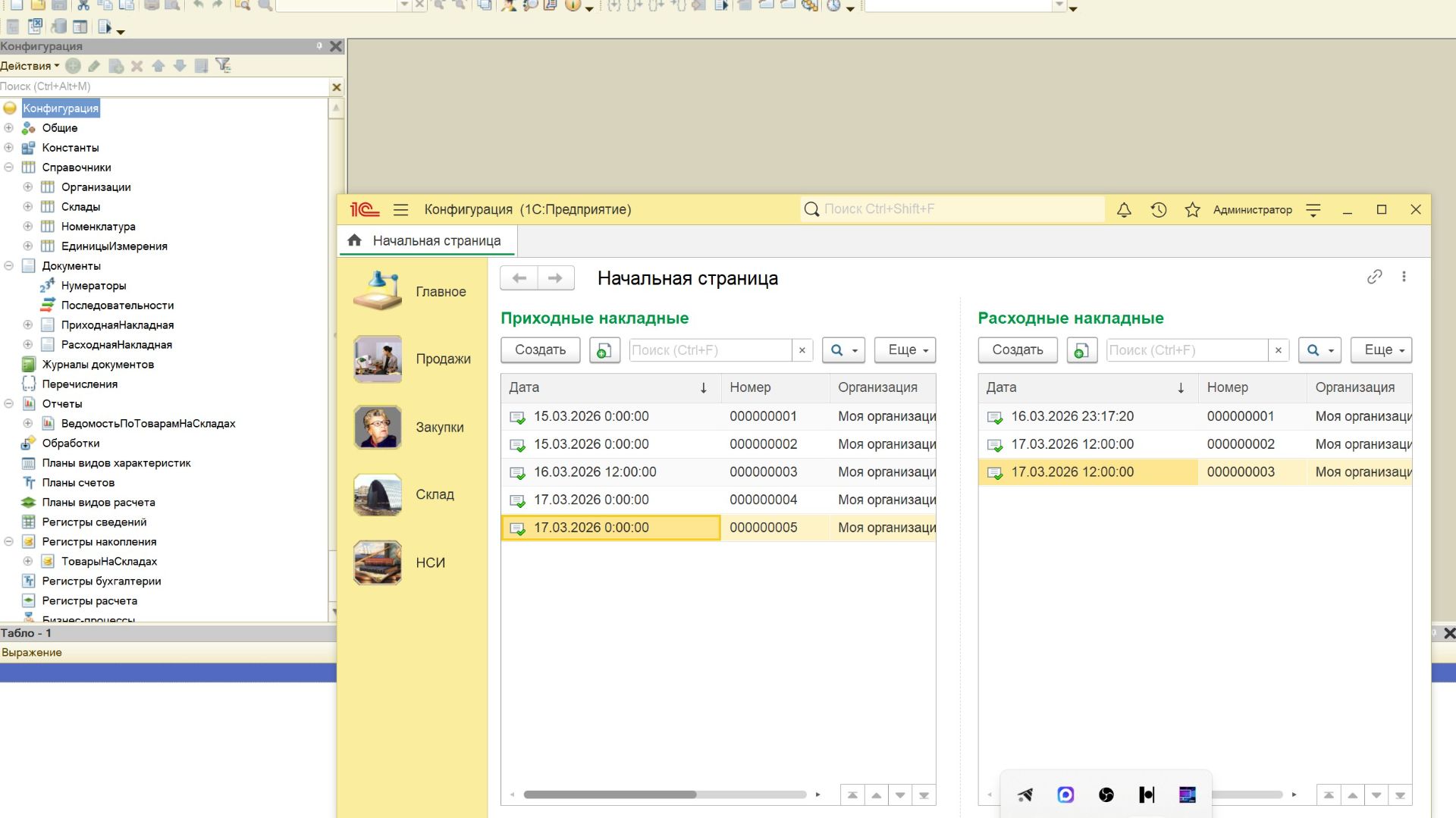Click the favorites star icon in the header
The image size is (1456, 818).
pos(1192,209)
